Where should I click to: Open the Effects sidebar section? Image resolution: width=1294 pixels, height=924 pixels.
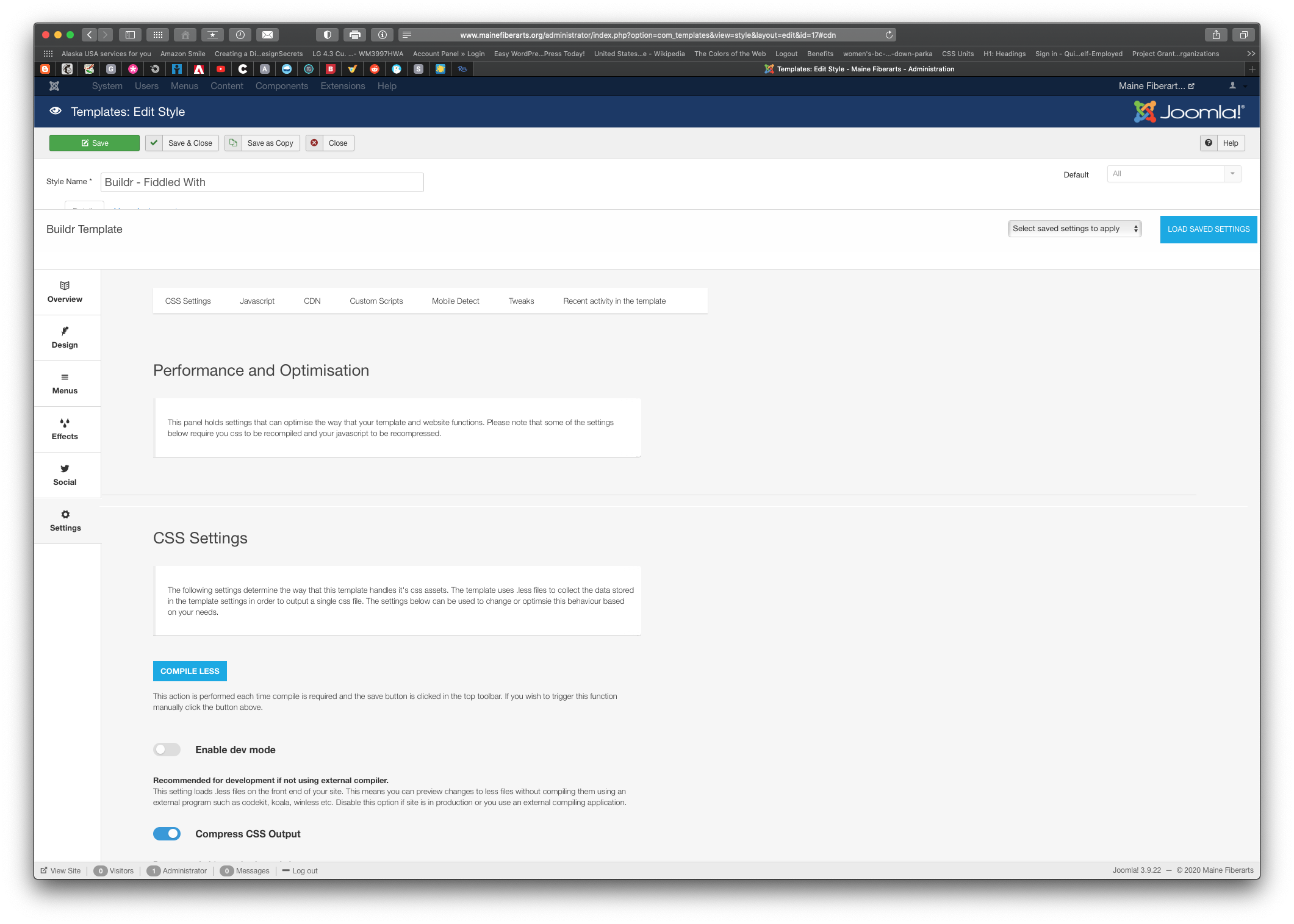tap(65, 429)
